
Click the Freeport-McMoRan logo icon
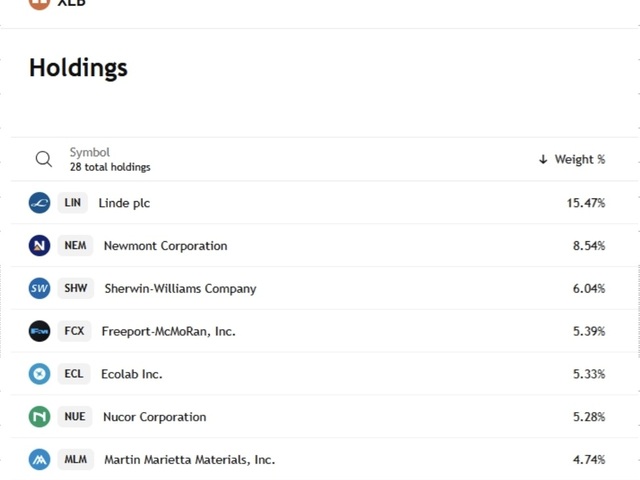coord(39,331)
